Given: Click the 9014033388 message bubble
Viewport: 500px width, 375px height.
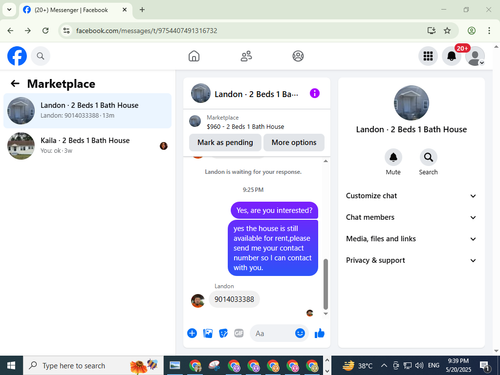Looking at the screenshot, I should [x=234, y=299].
